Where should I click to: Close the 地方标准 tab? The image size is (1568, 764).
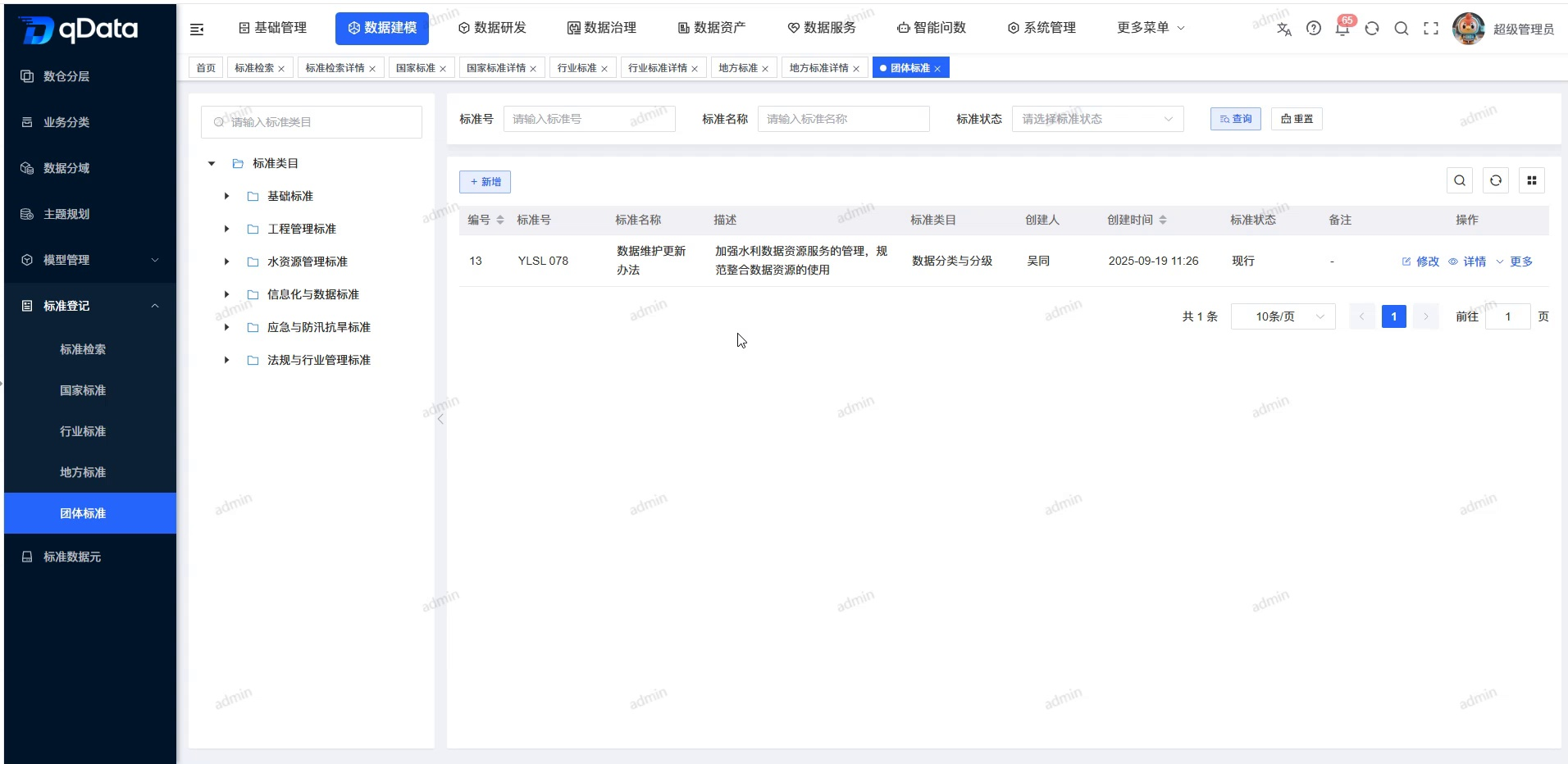(765, 69)
